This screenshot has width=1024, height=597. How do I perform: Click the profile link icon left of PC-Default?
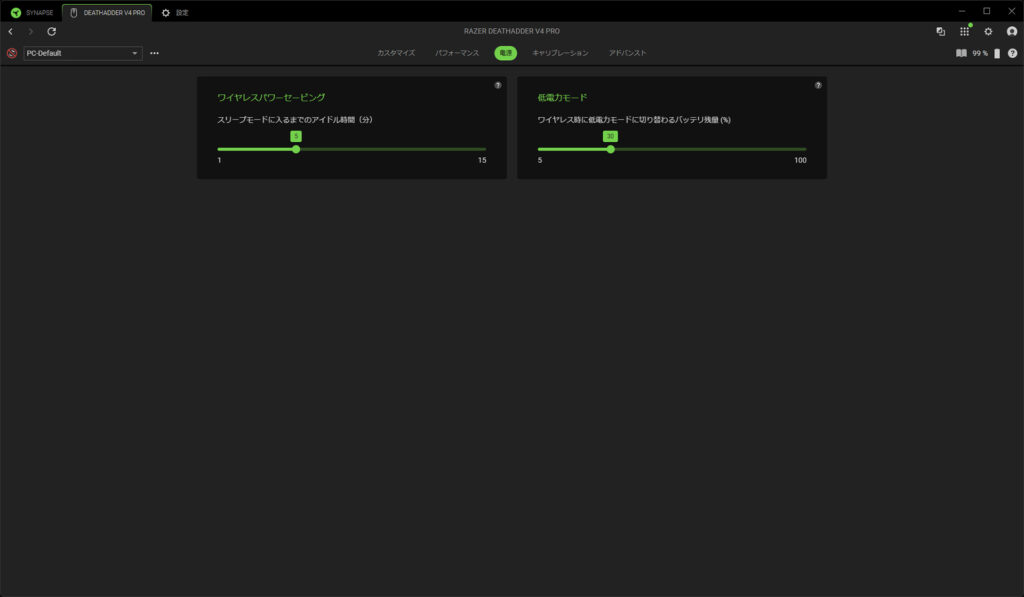[12, 53]
